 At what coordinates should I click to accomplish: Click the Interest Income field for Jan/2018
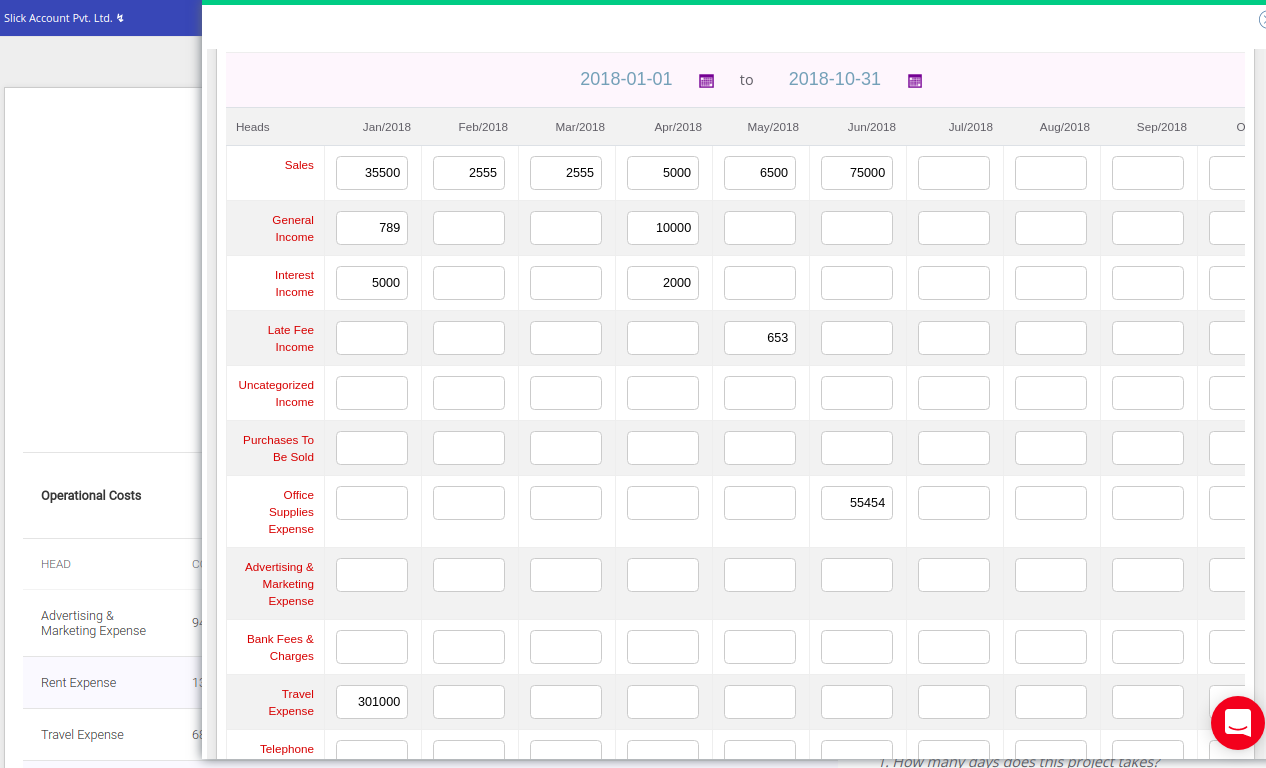372,282
